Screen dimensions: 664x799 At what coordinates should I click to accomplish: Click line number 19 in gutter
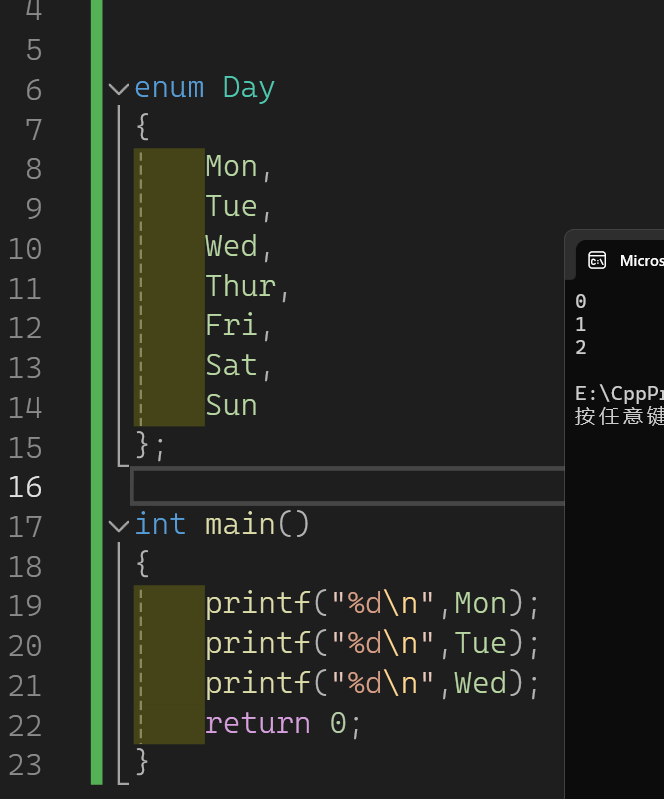pyautogui.click(x=25, y=606)
